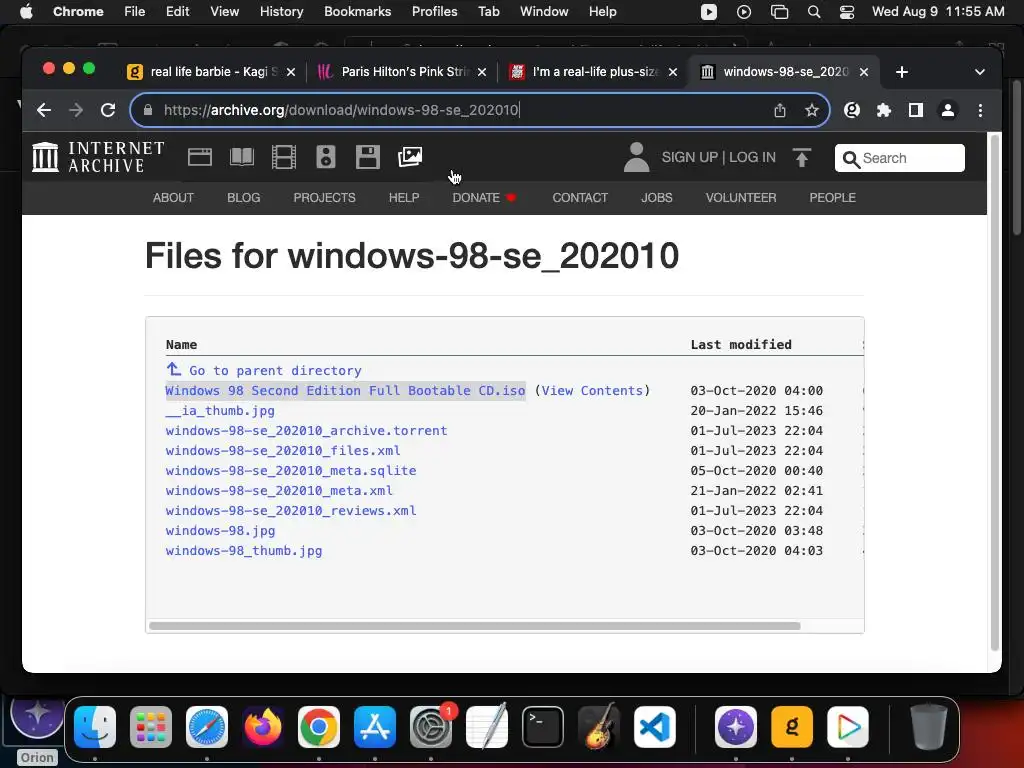Open Launchpad in the Dock

click(x=151, y=727)
